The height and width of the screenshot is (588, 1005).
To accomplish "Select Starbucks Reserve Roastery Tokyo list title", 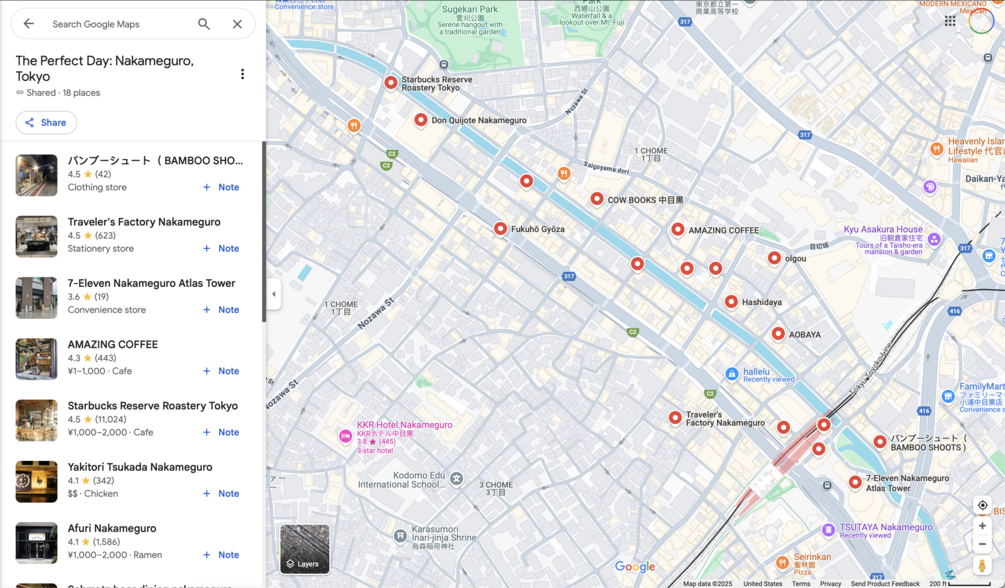I will (153, 406).
